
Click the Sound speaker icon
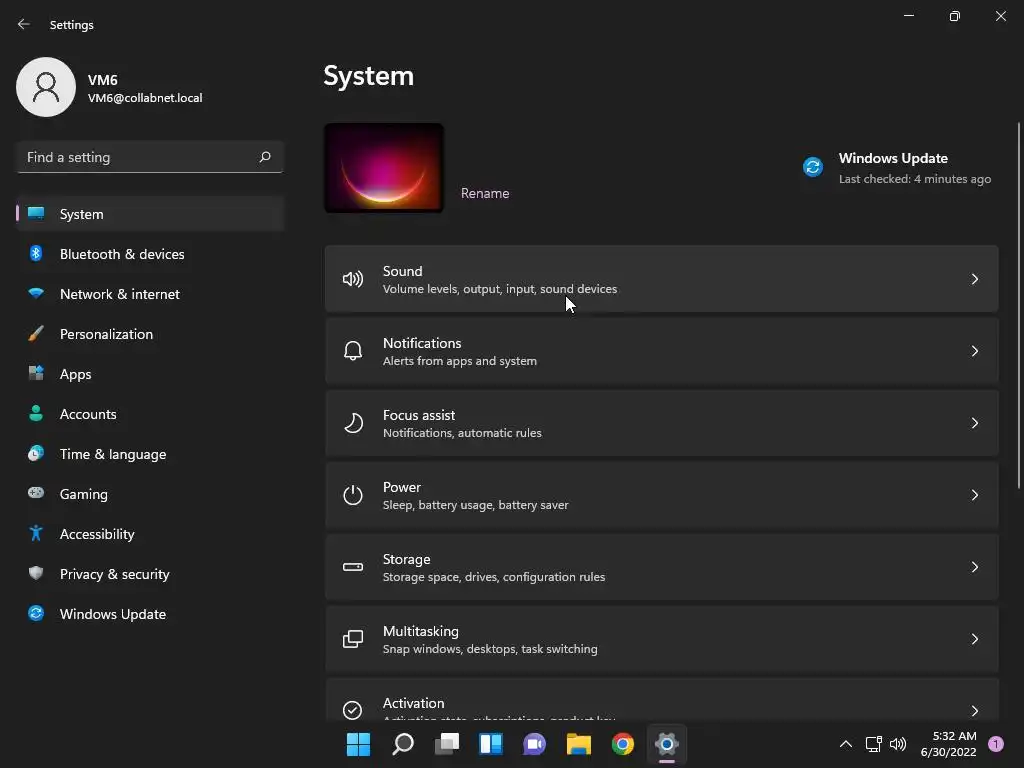pos(353,280)
